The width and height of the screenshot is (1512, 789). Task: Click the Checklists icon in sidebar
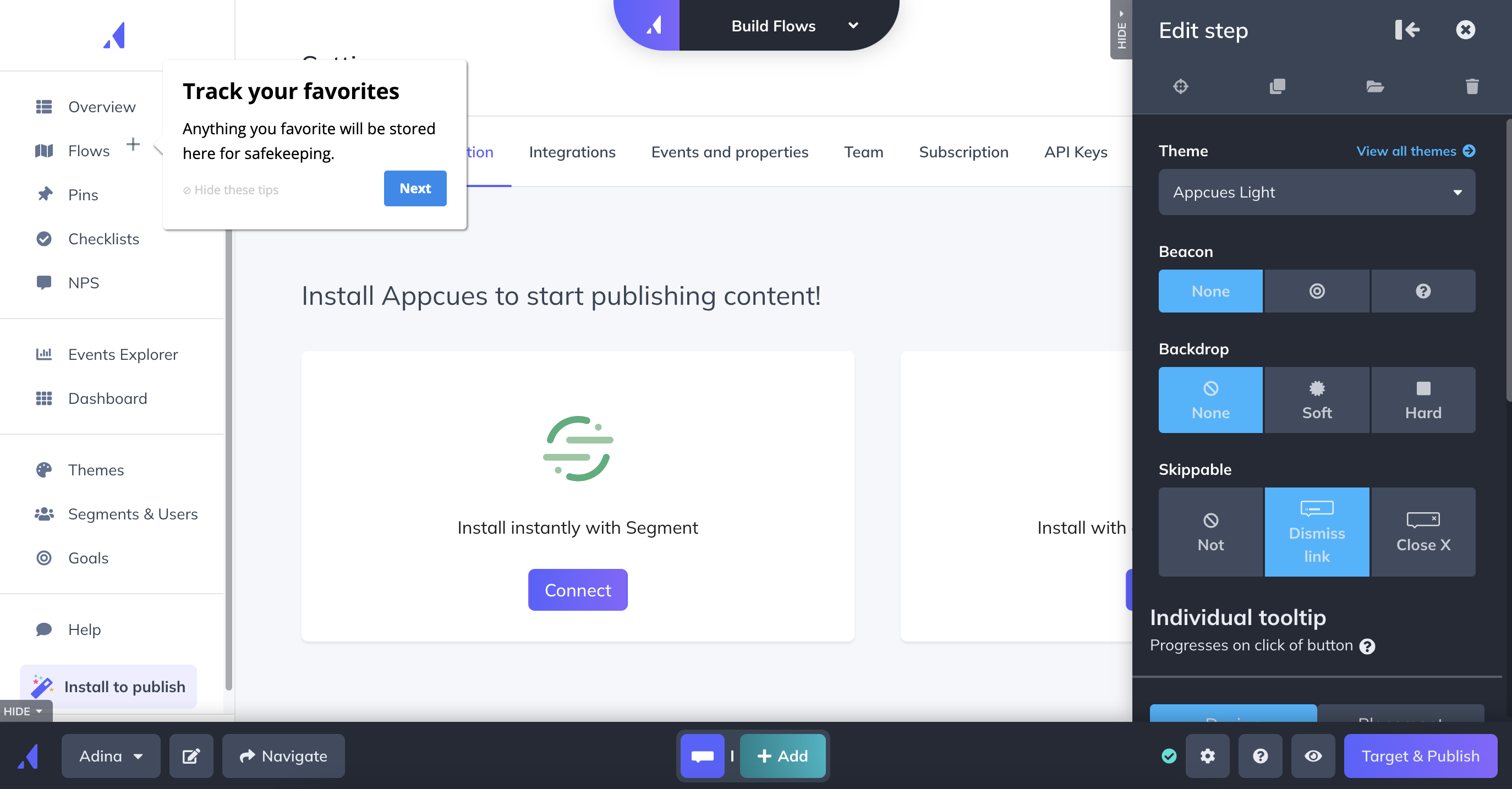click(43, 238)
